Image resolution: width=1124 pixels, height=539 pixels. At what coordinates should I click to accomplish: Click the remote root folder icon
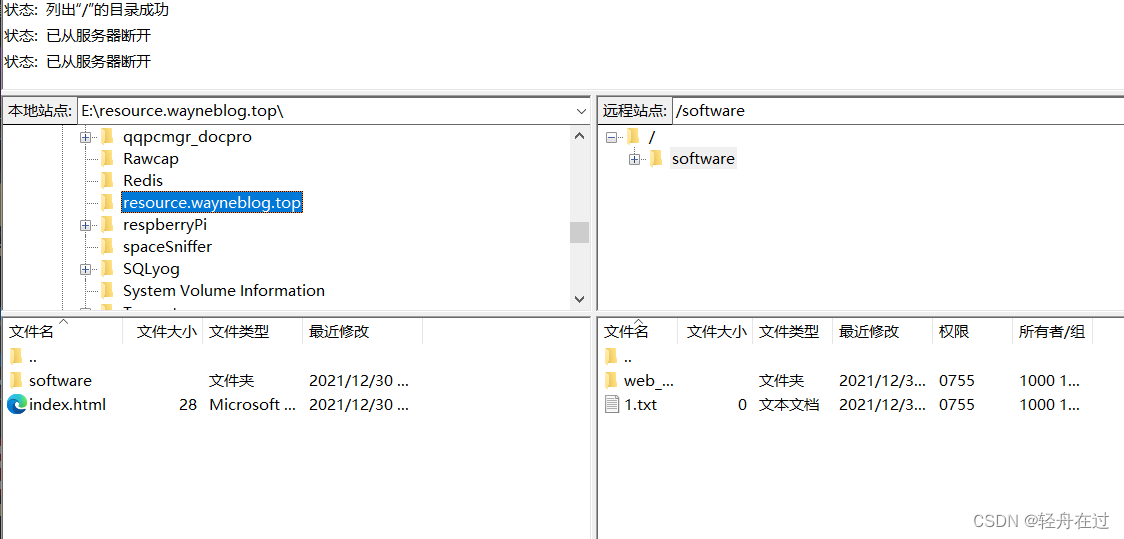pos(633,137)
